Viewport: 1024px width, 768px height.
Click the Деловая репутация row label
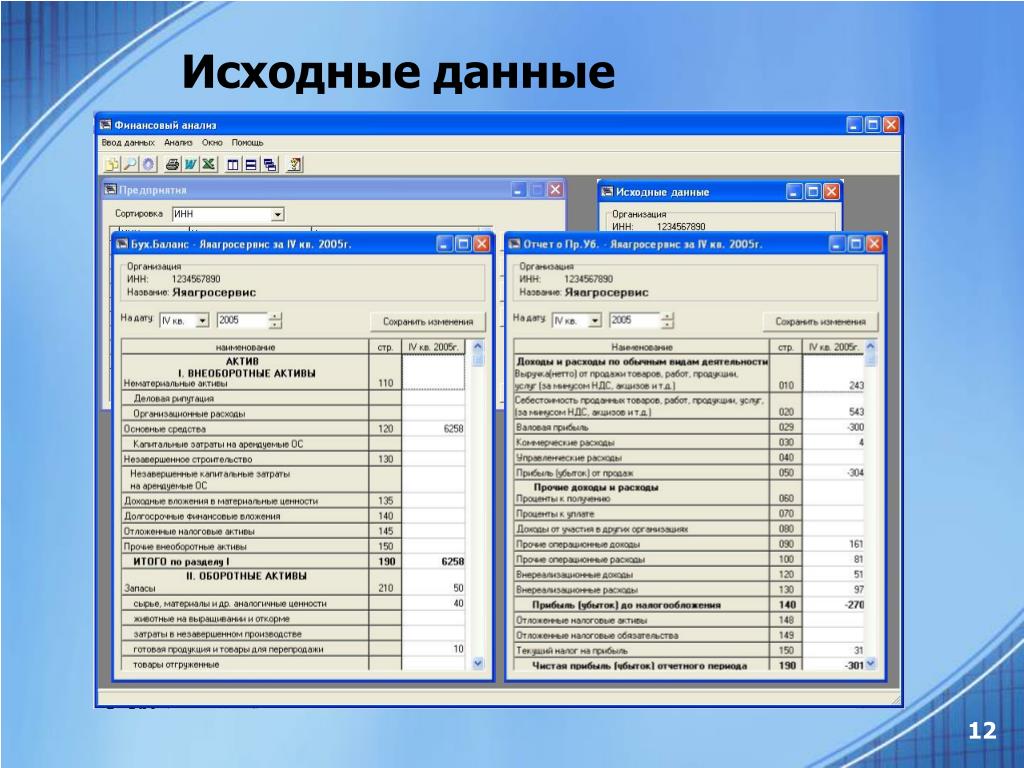point(174,398)
